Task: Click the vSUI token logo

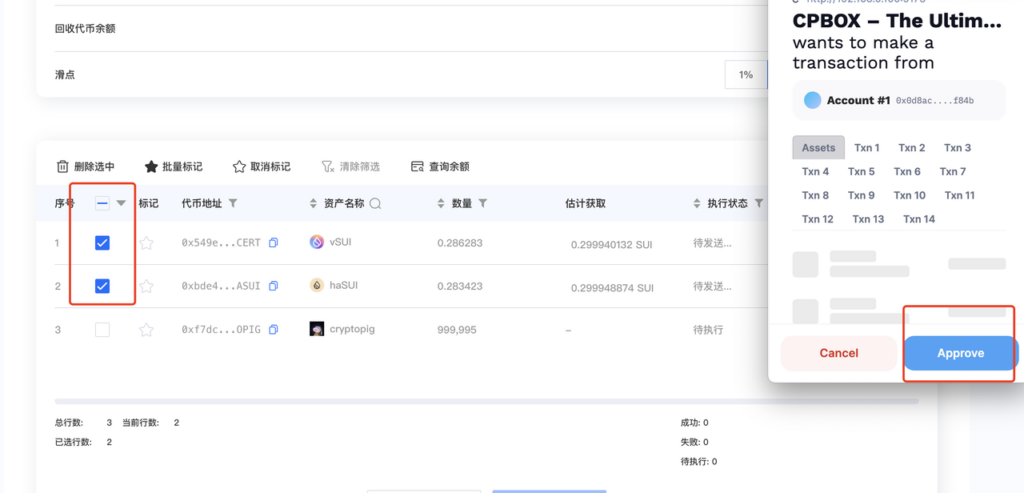Action: [317, 242]
